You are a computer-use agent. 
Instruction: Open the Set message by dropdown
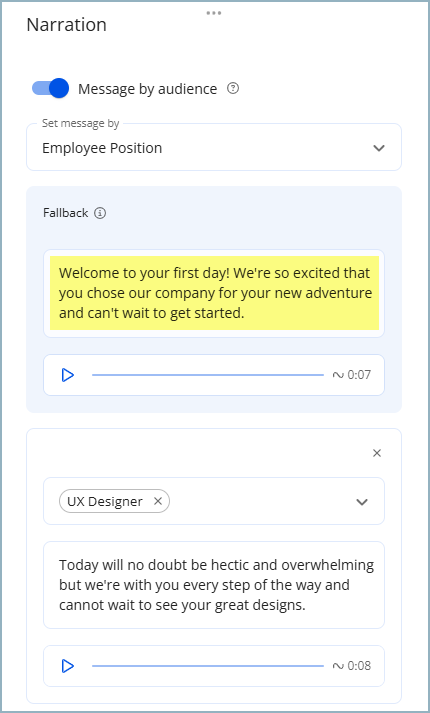[214, 147]
